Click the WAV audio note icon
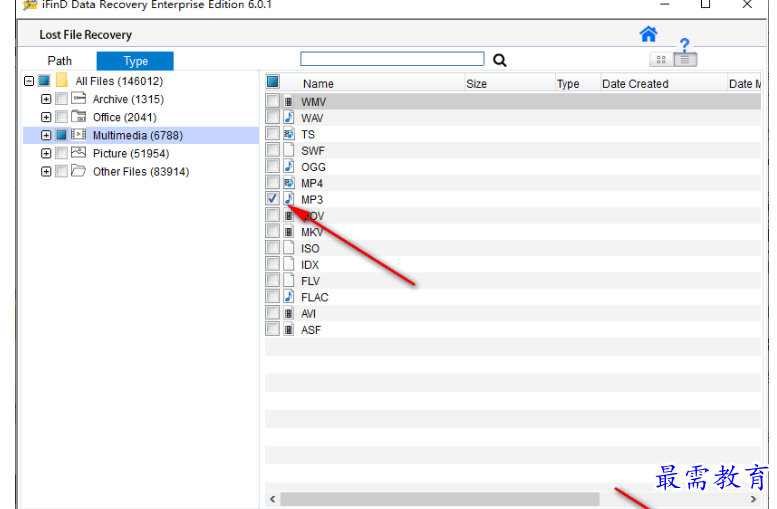777x509 pixels. (289, 117)
